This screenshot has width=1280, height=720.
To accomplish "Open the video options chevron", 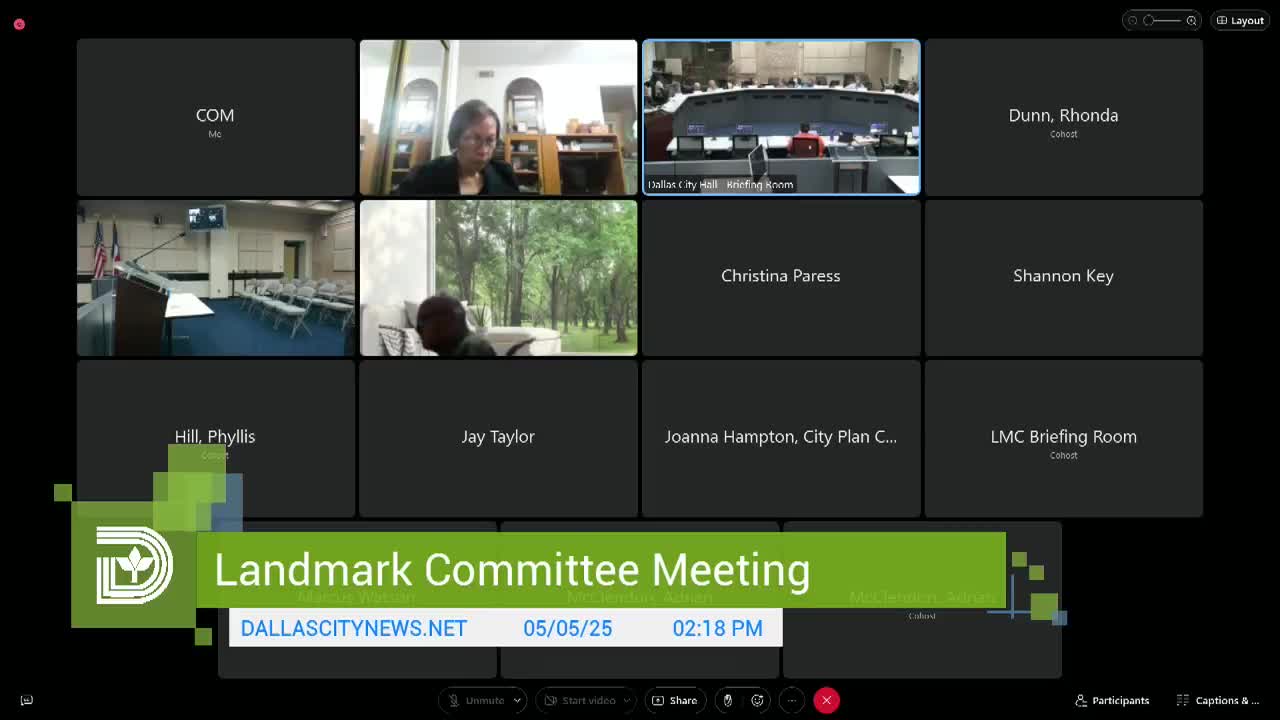I will coord(627,700).
